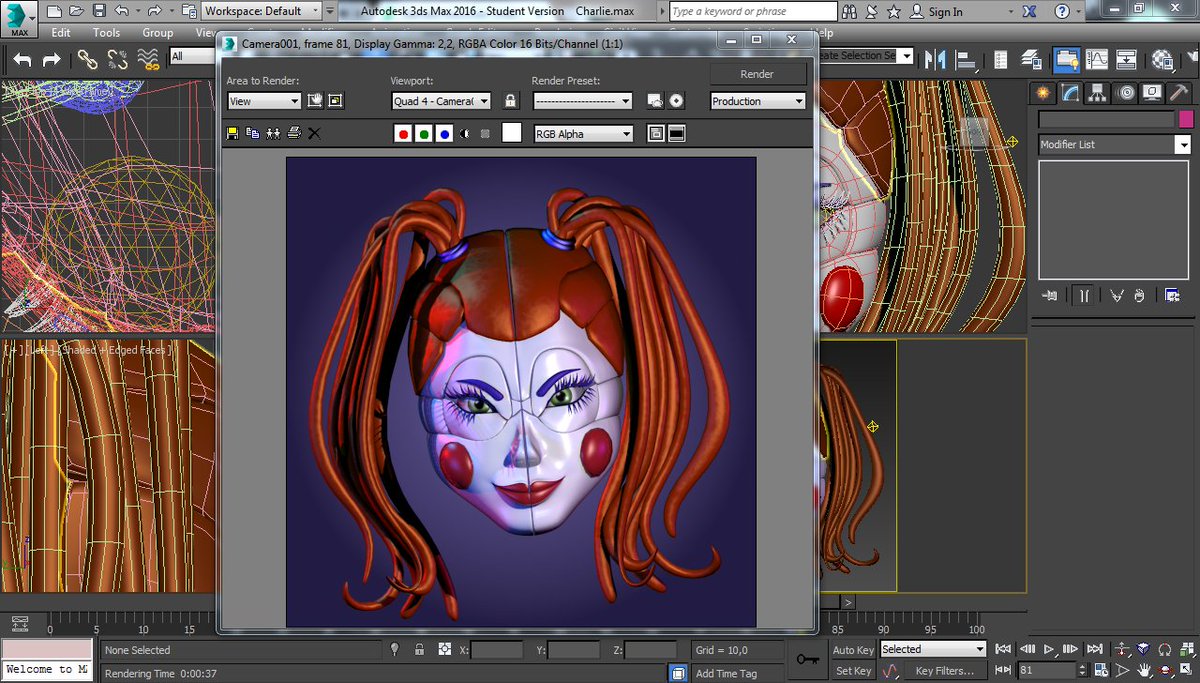This screenshot has height=683, width=1200.
Task: Click Clear X icon in render window
Action: [314, 133]
